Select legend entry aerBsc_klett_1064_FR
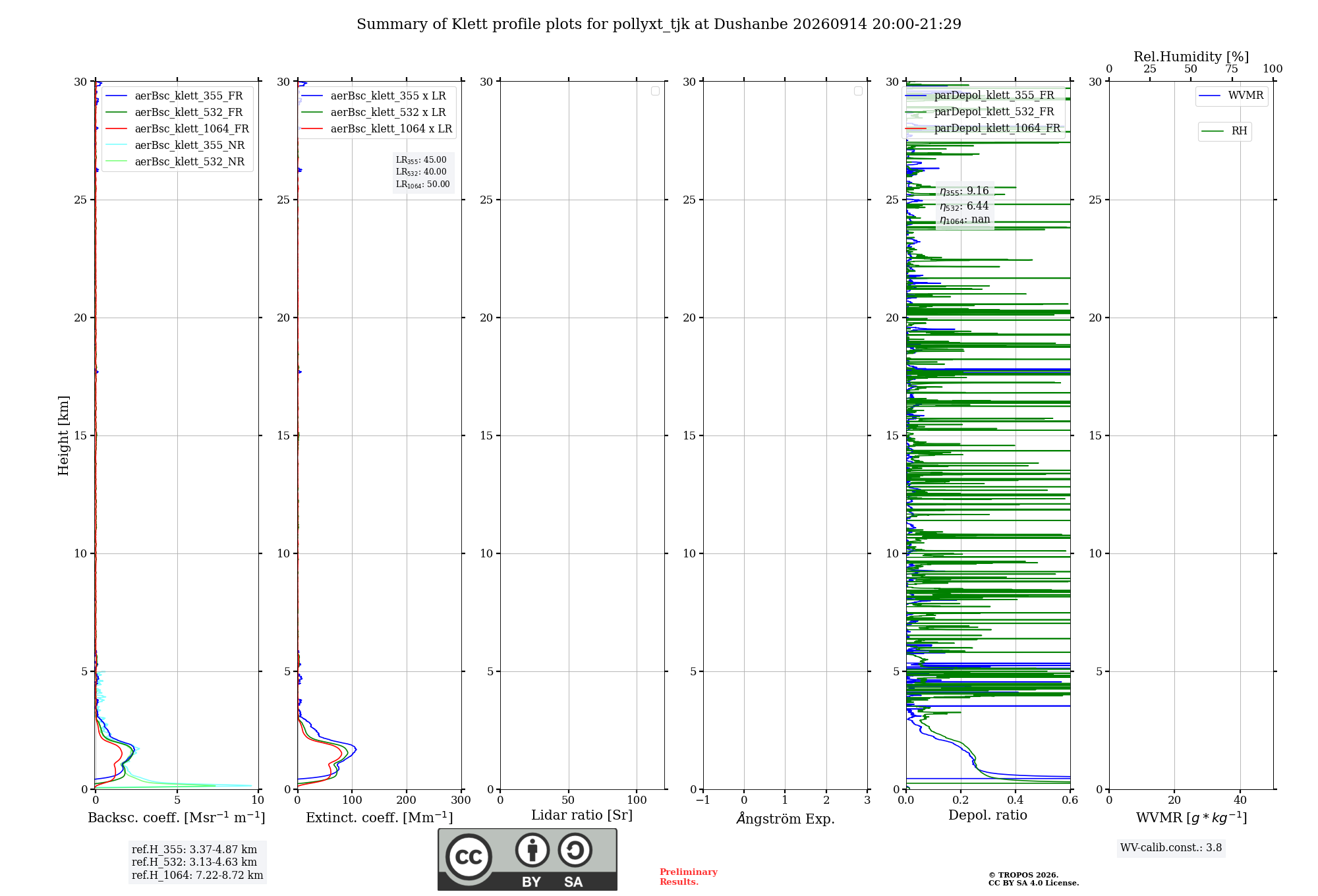1318x896 pixels. pyautogui.click(x=178, y=129)
